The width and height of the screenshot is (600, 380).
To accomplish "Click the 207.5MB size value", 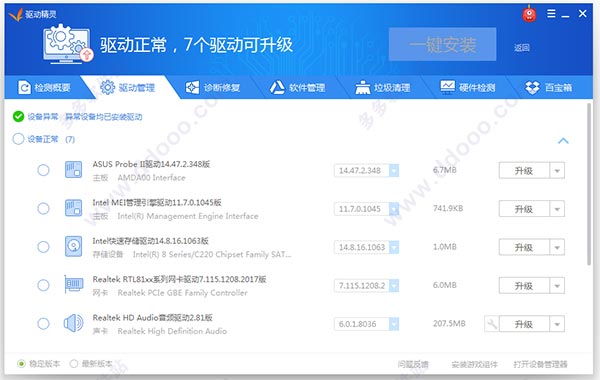I will [x=449, y=324].
